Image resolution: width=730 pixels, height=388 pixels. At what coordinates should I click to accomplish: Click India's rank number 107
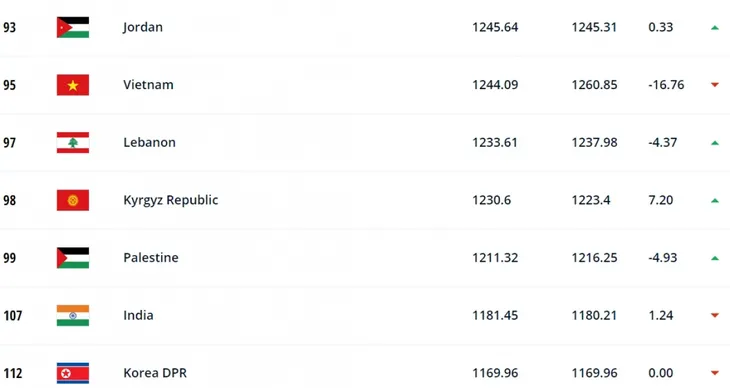[x=13, y=316]
